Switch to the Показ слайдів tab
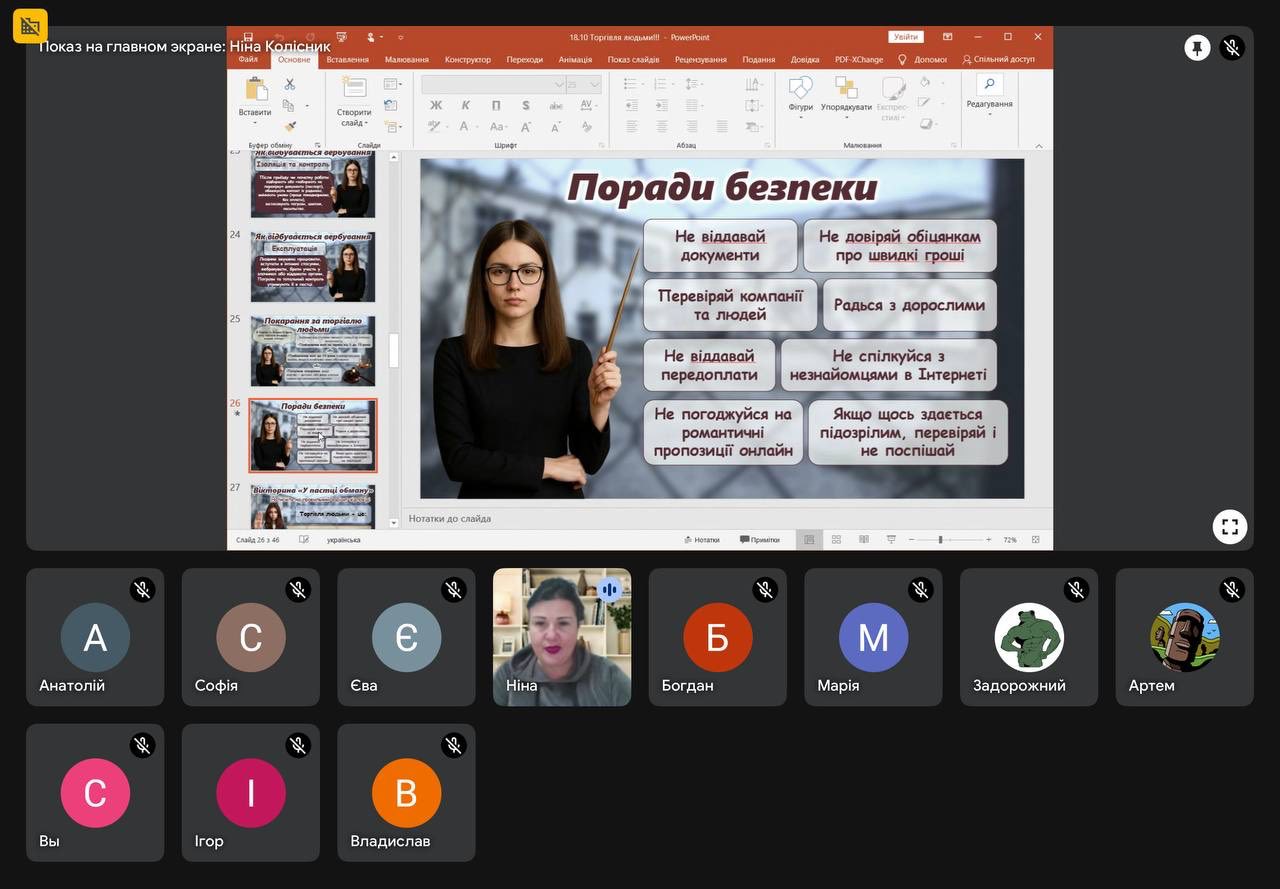The height and width of the screenshot is (889, 1280). coord(633,60)
